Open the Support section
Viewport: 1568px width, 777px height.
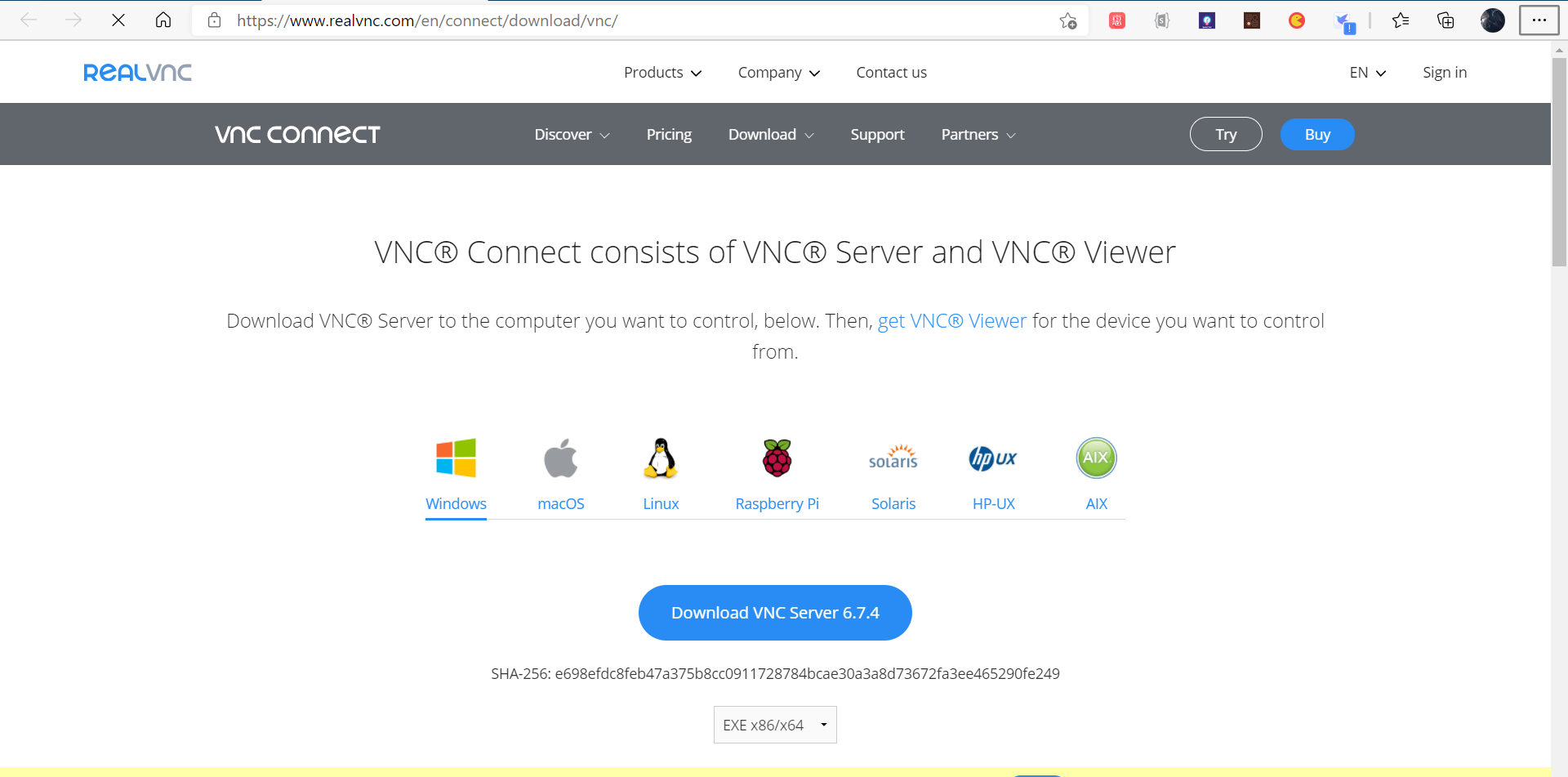877,134
